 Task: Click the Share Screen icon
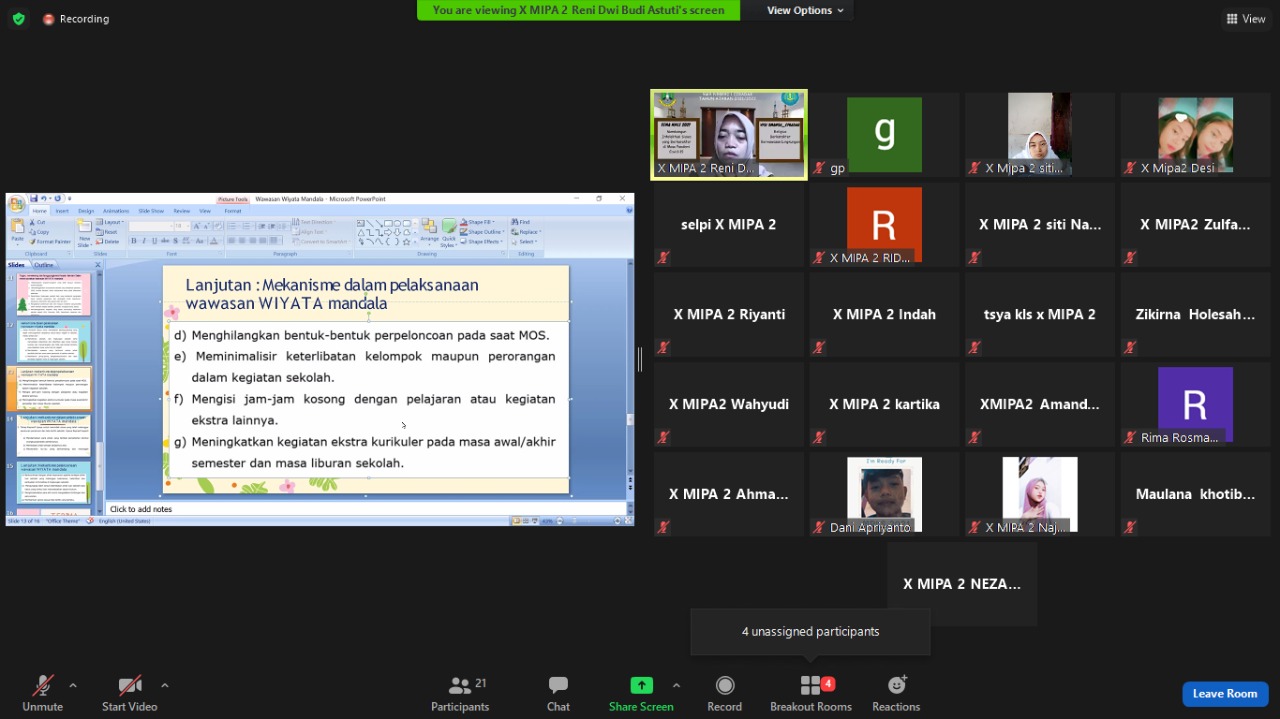pyautogui.click(x=641, y=686)
